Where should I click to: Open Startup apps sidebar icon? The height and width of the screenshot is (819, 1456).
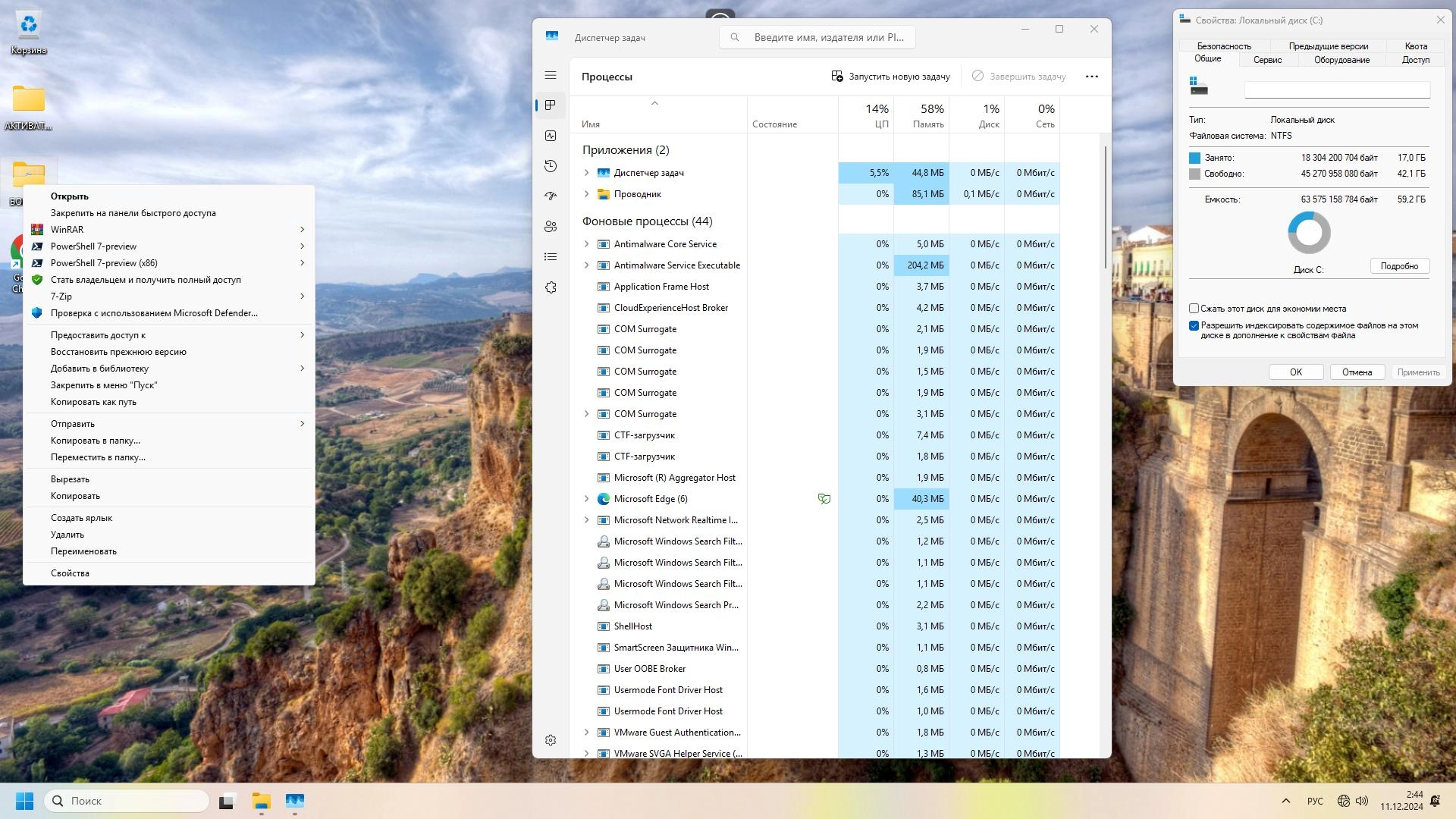pyautogui.click(x=551, y=196)
